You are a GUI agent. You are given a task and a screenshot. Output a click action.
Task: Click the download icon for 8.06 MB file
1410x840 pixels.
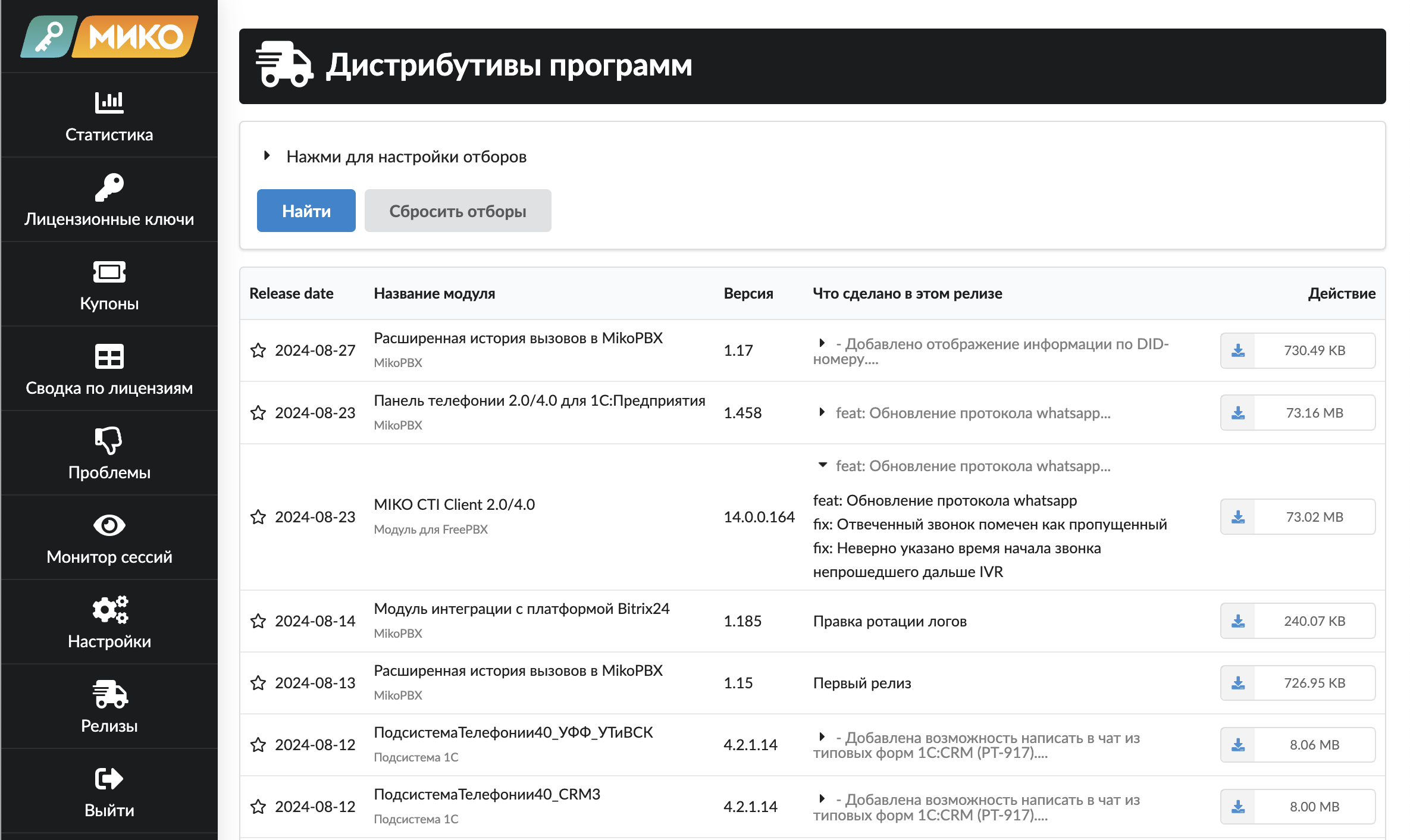click(x=1238, y=745)
